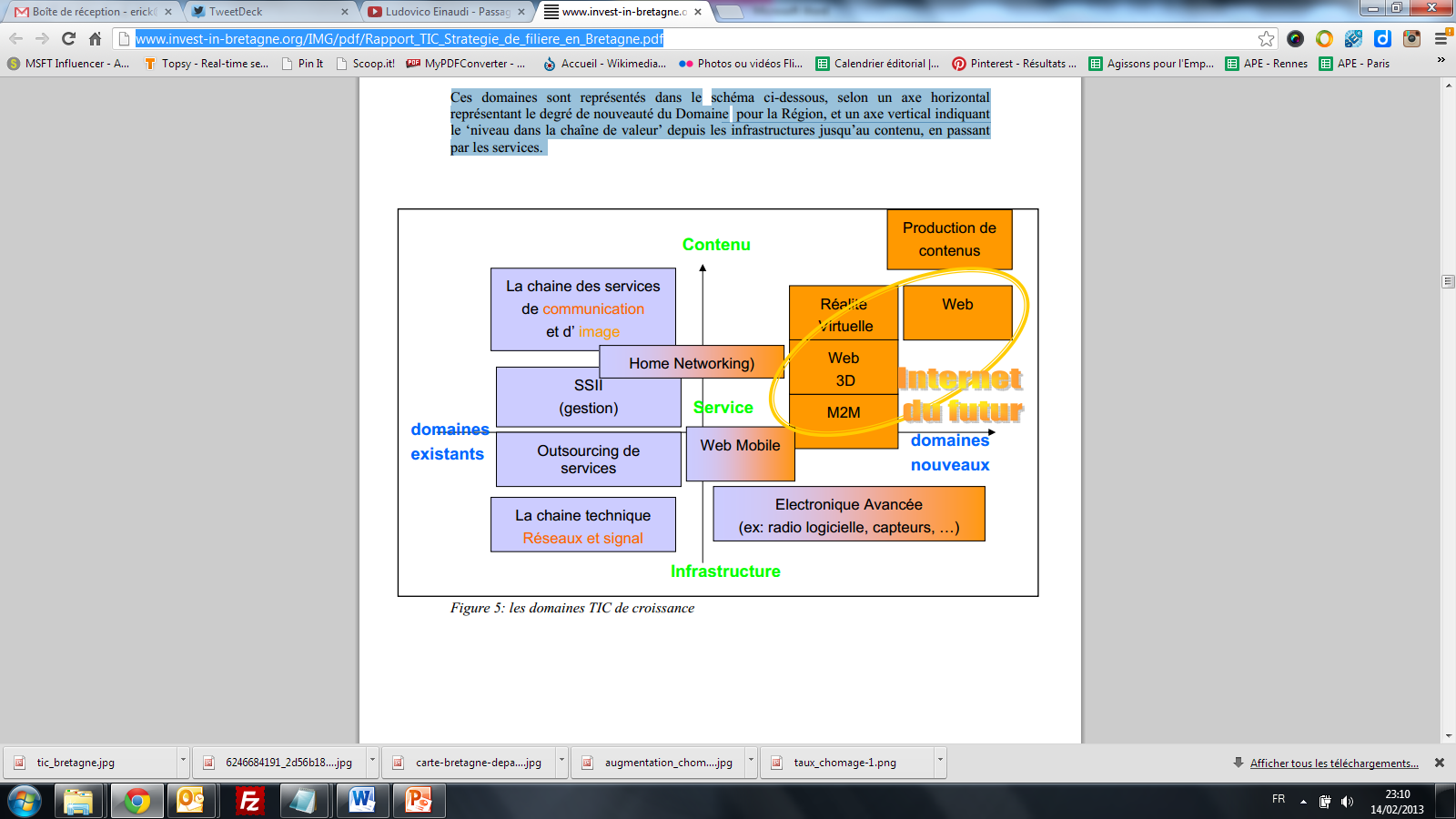
Task: Open the 6246684191_2d56b18 jpg download
Action: point(279,763)
